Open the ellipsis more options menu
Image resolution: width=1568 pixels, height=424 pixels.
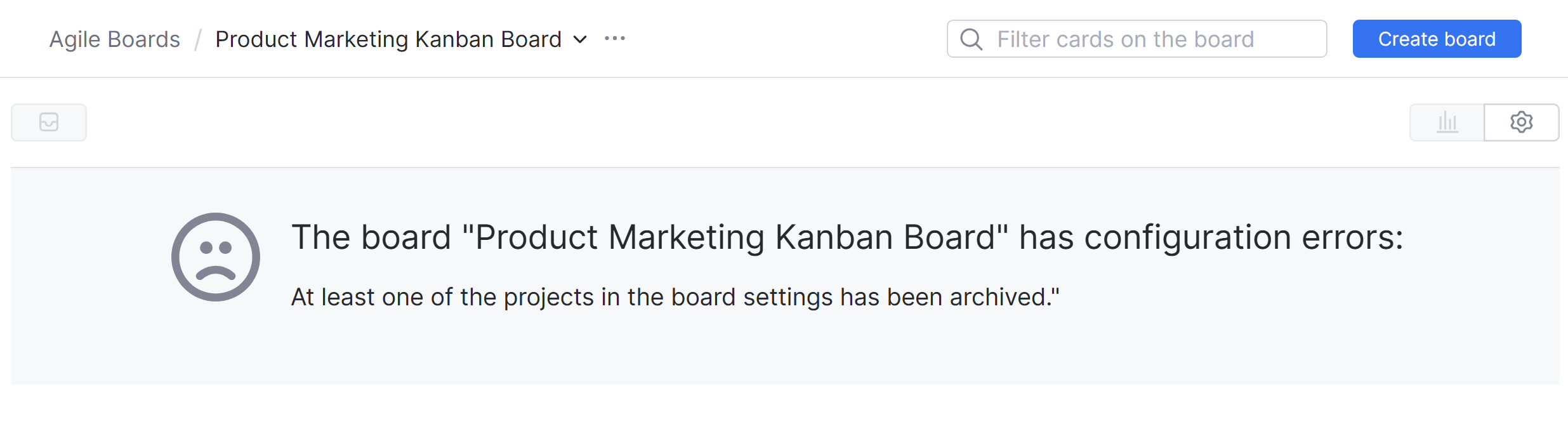pos(614,38)
